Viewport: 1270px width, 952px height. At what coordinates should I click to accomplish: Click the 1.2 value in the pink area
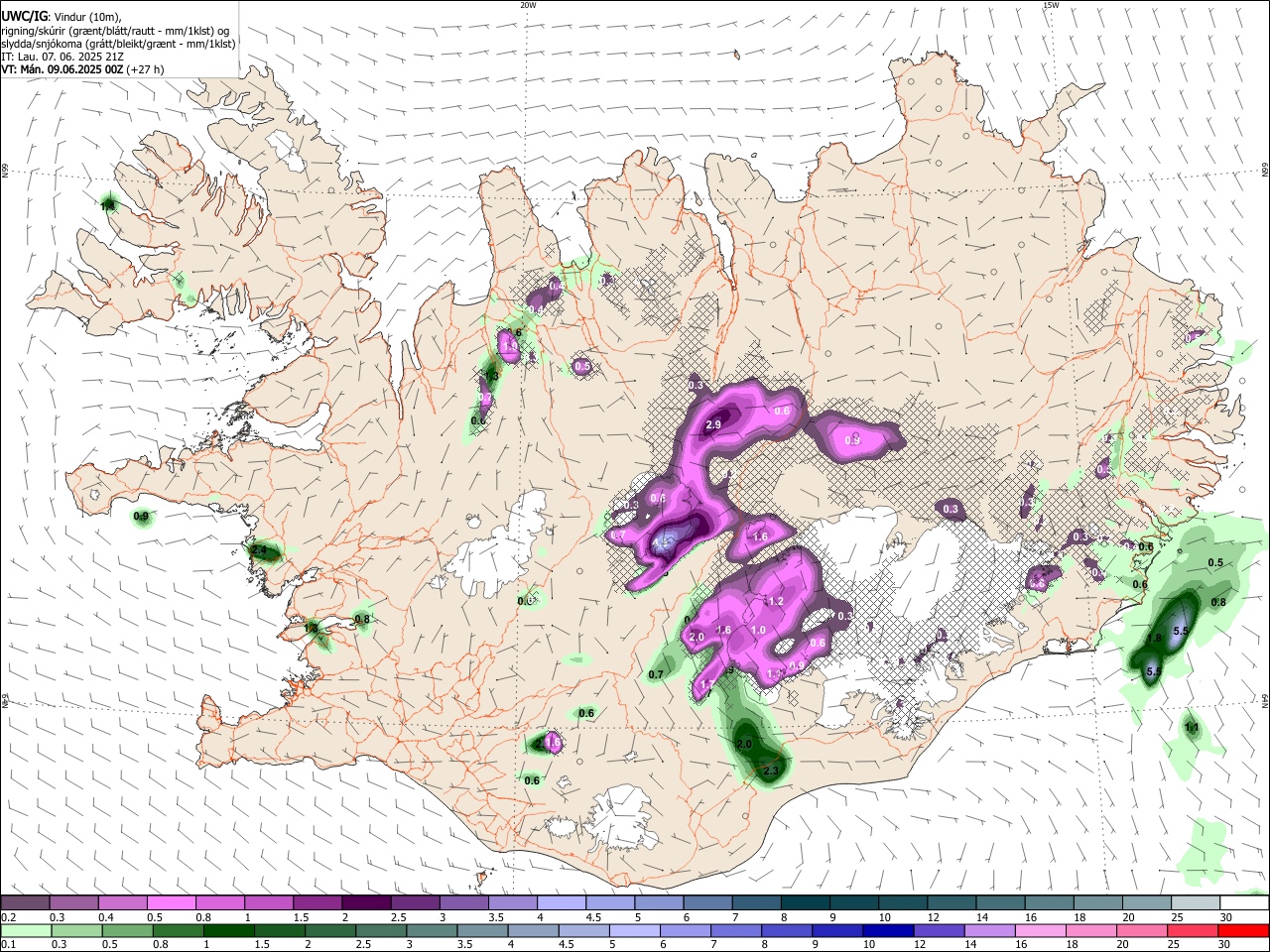776,602
